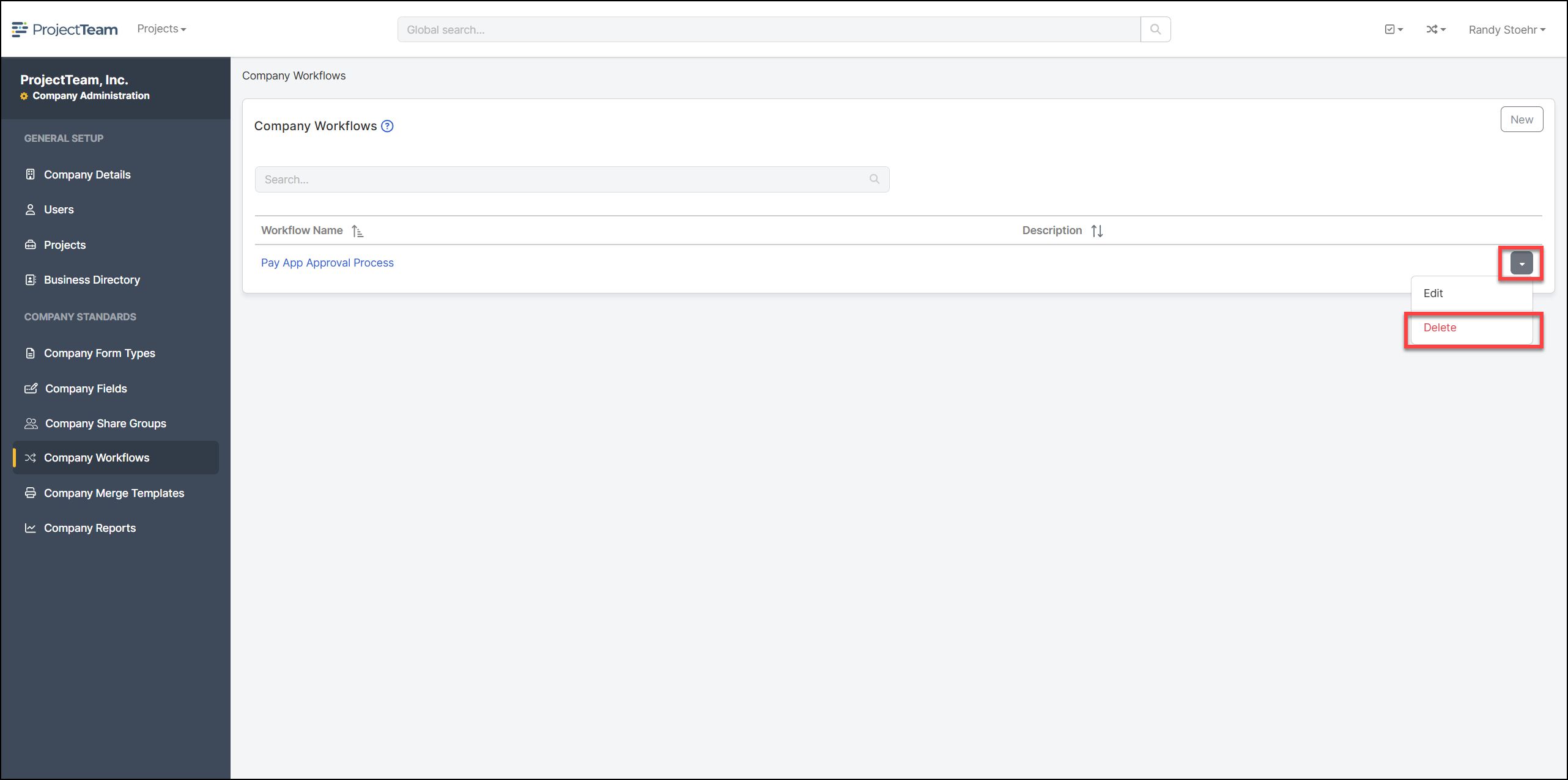Open Randy Stoehr user menu
The image size is (1568, 780).
click(x=1507, y=29)
